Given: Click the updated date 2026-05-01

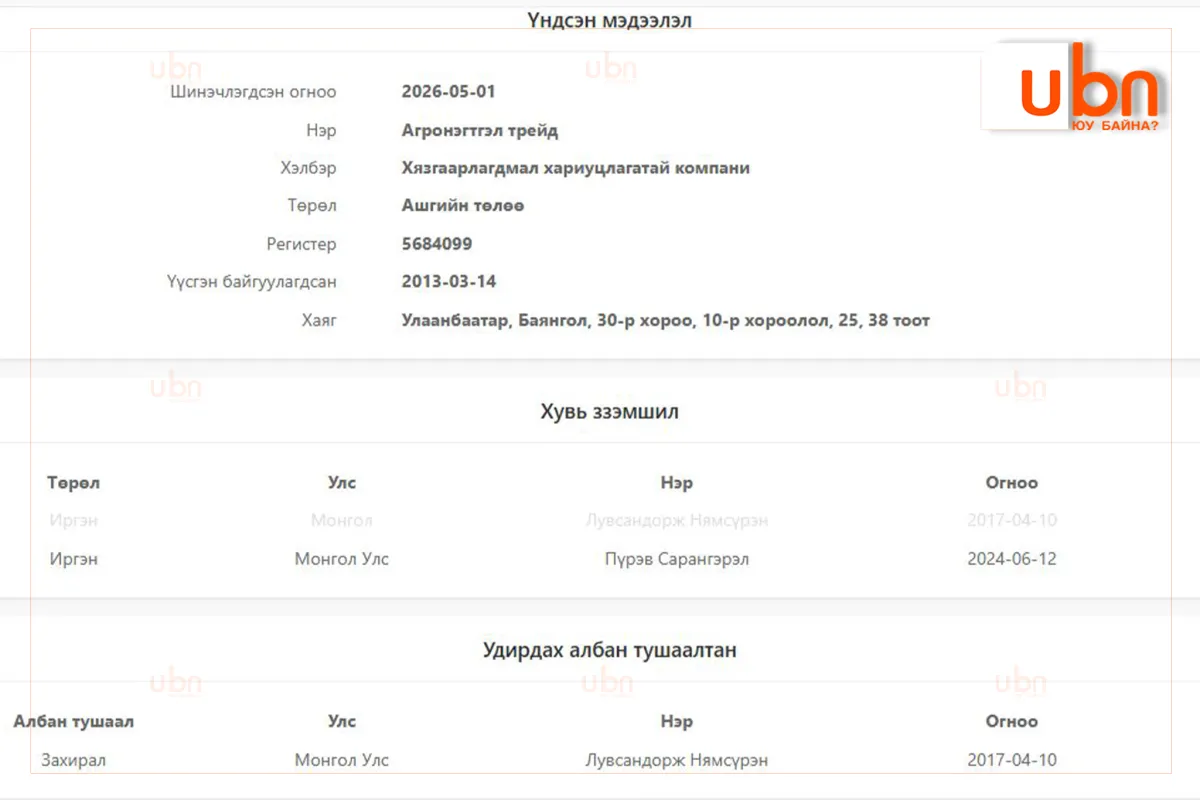Looking at the screenshot, I should pos(449,92).
